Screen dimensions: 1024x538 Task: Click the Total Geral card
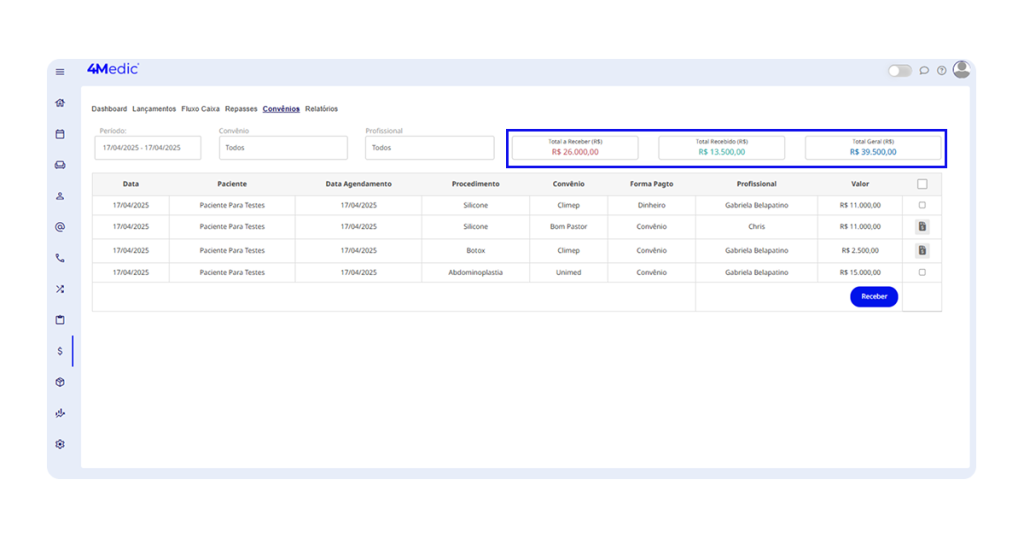(x=873, y=148)
